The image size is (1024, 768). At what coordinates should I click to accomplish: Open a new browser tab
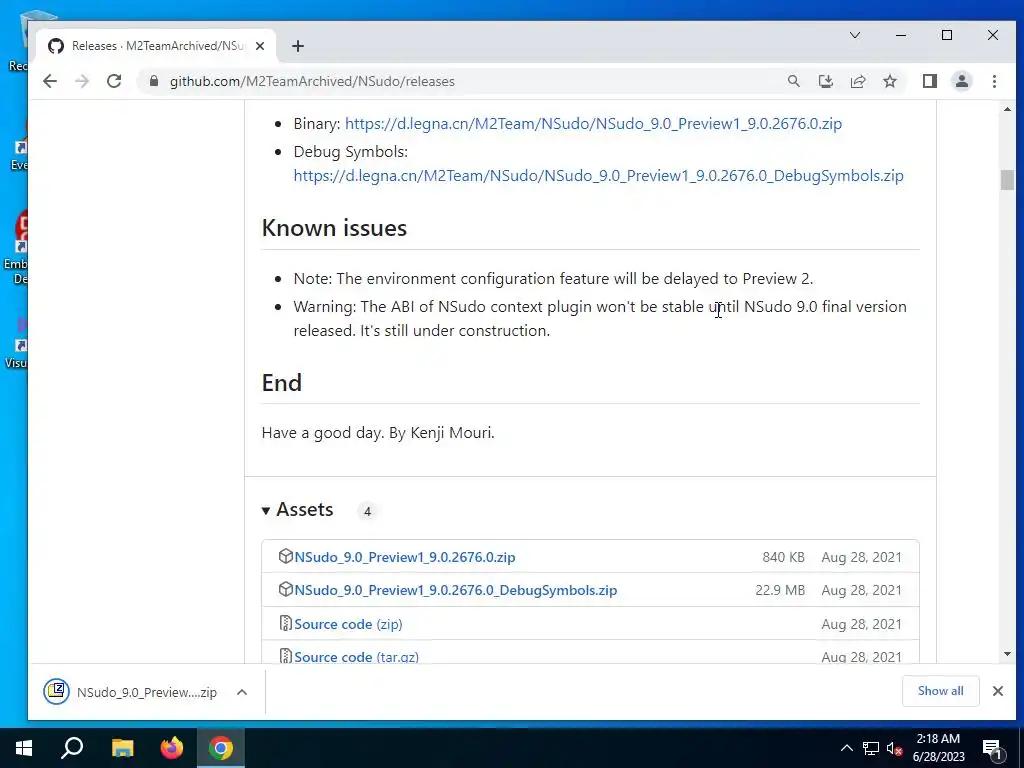pos(298,46)
